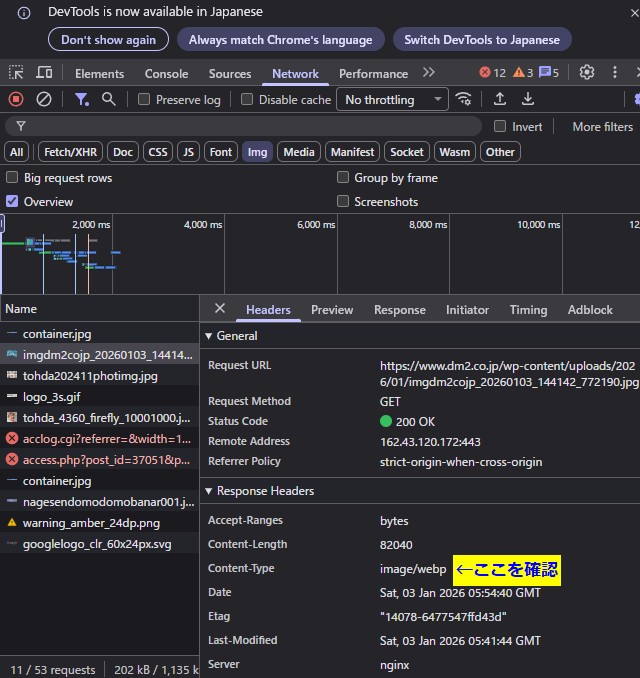The image size is (640, 678).
Task: Click Switch DevTools to Japanese button
Action: 481,40
